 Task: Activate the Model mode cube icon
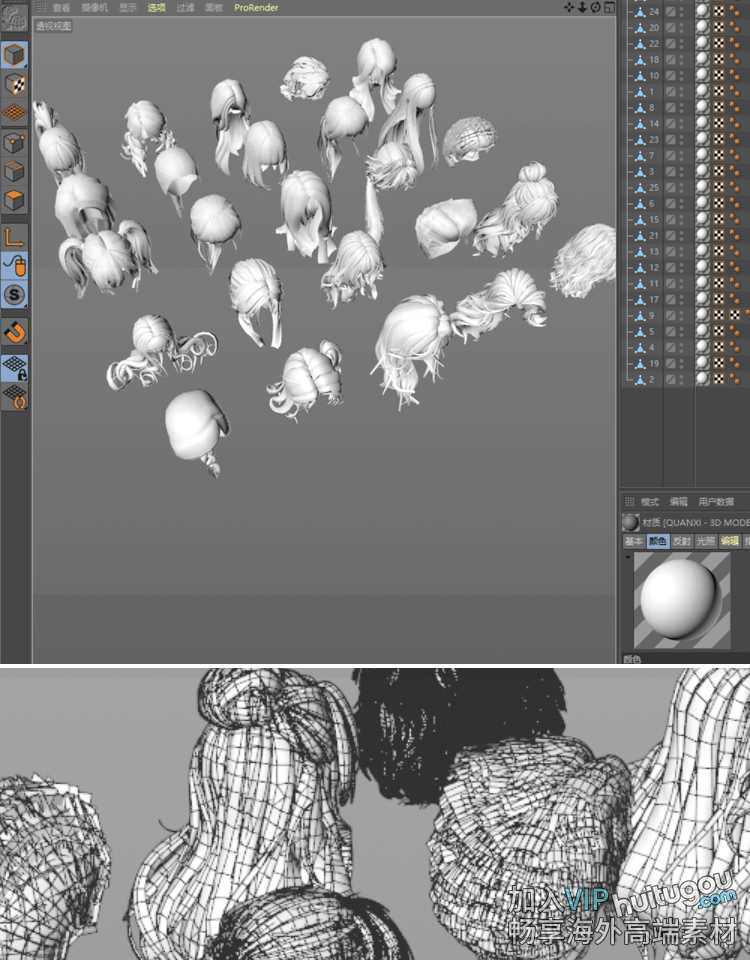pos(14,55)
